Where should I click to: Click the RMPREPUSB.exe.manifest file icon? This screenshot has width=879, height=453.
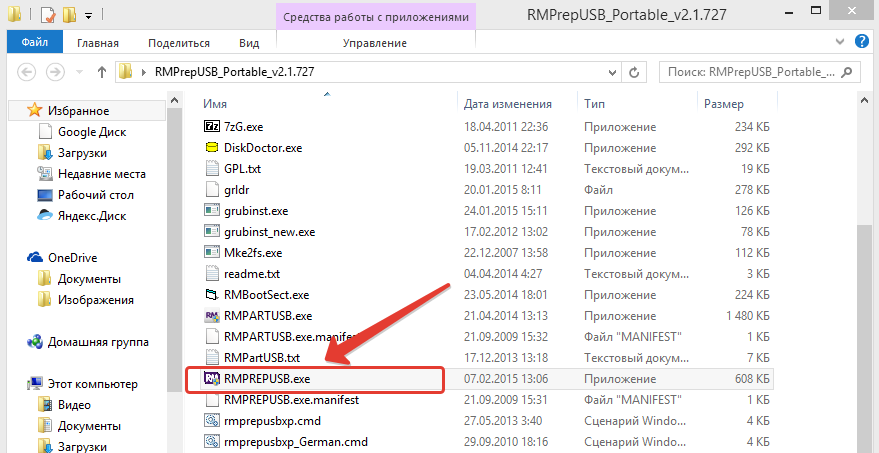tap(211, 400)
